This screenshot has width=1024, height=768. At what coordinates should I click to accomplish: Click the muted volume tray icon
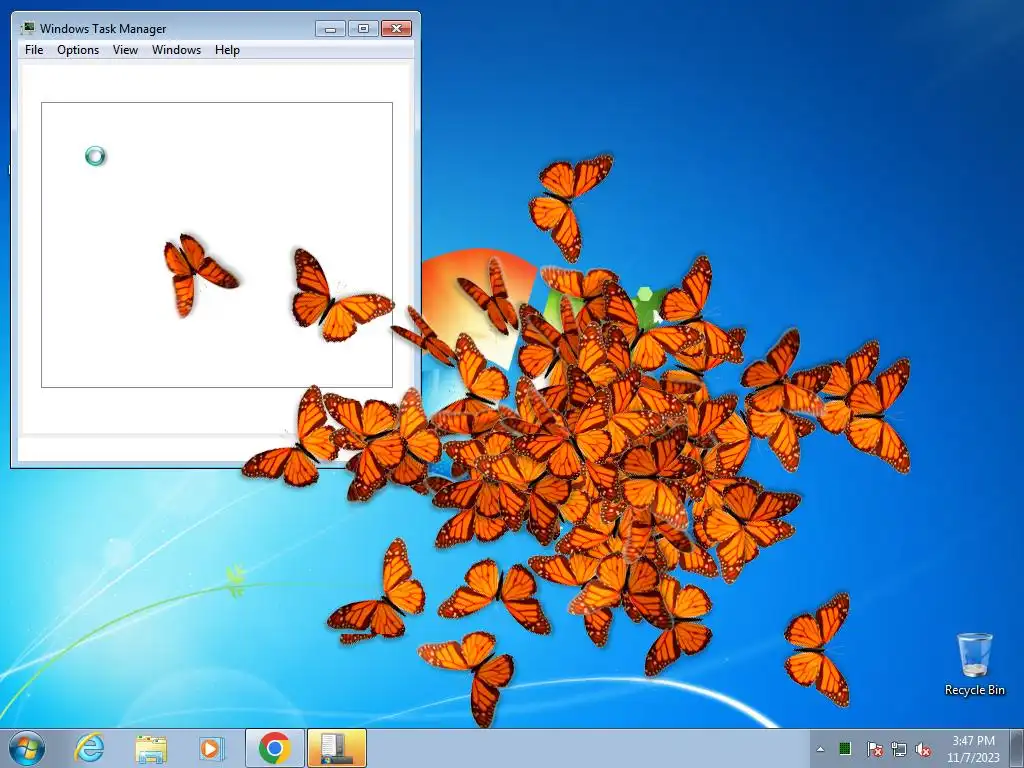click(923, 749)
